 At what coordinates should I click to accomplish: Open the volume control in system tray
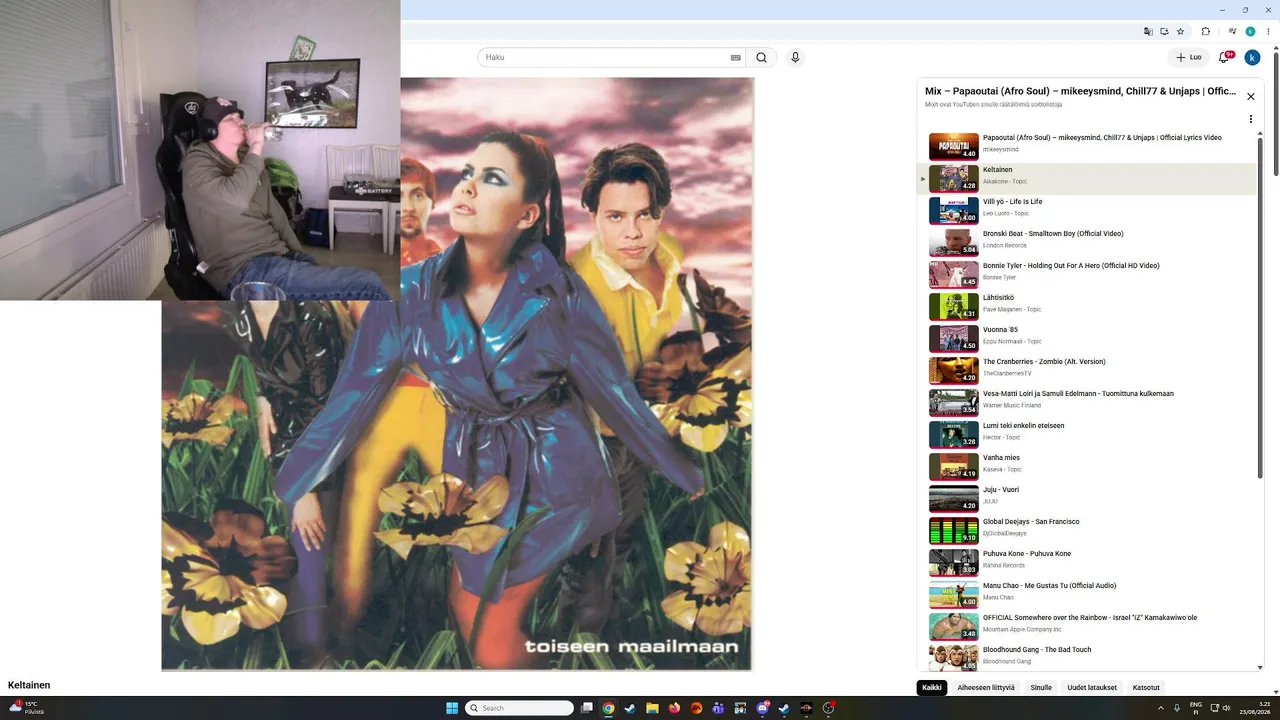(x=1227, y=708)
